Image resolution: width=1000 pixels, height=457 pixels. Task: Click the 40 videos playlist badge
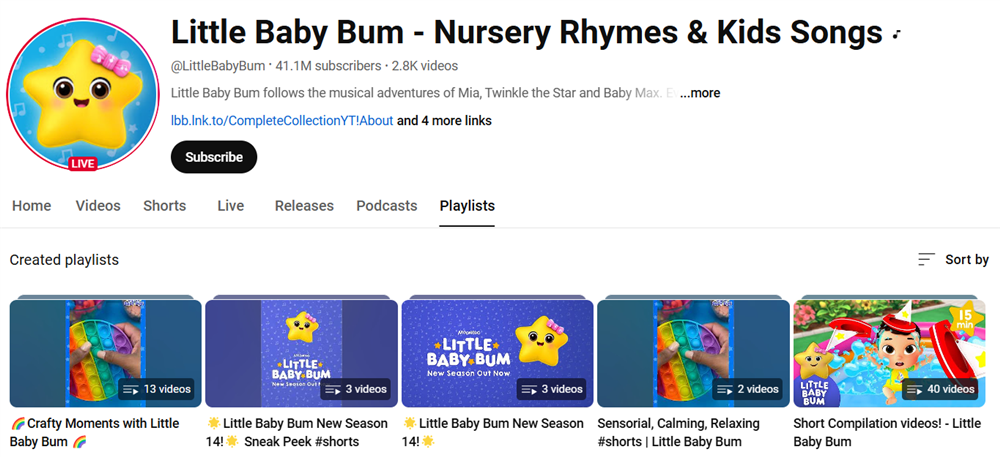click(x=942, y=389)
